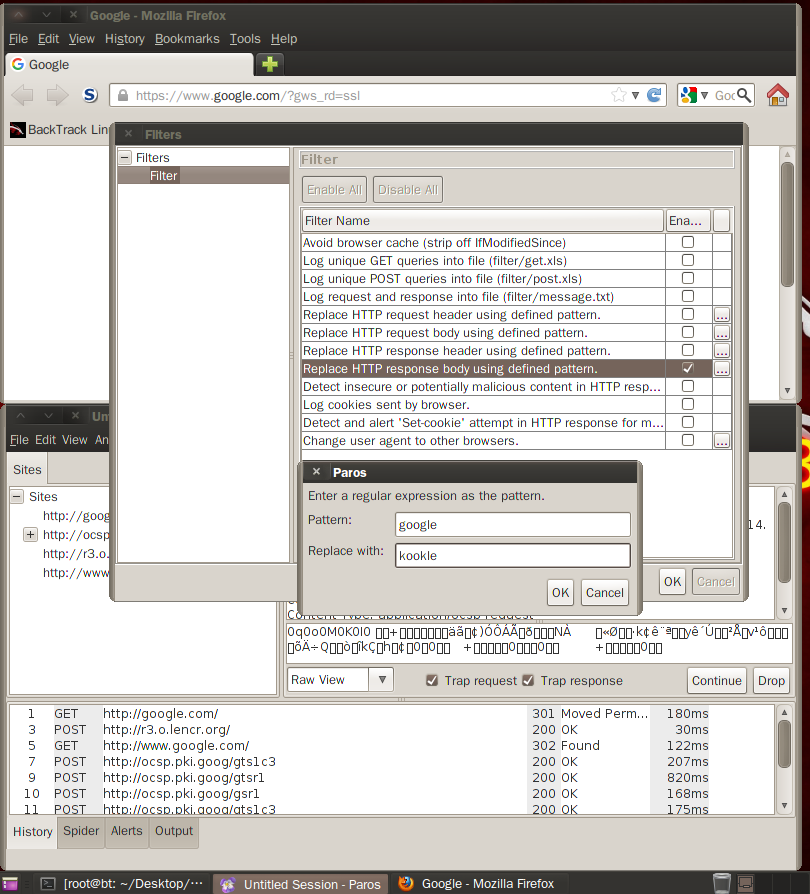
Task: Enable Log cookies sent by browser
Action: point(688,404)
